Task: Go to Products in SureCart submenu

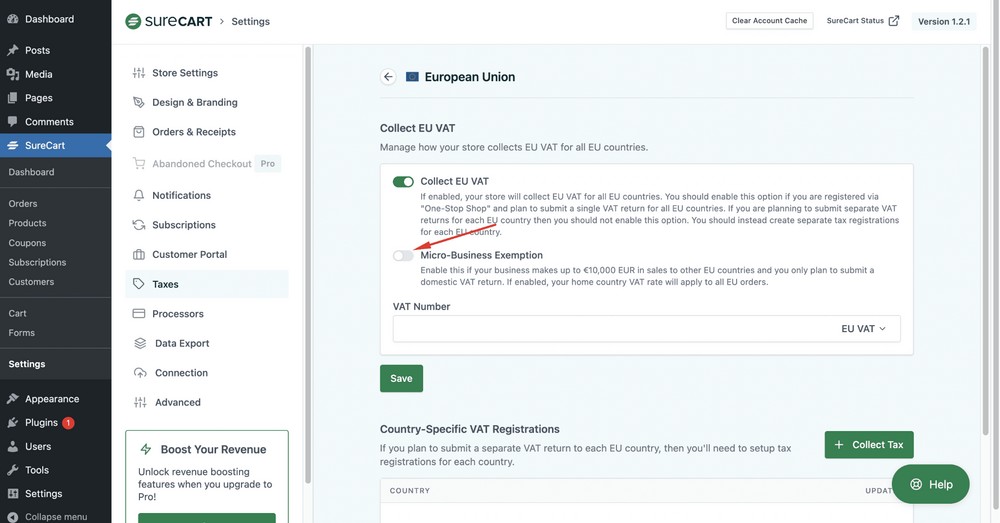Action: click(x=27, y=223)
